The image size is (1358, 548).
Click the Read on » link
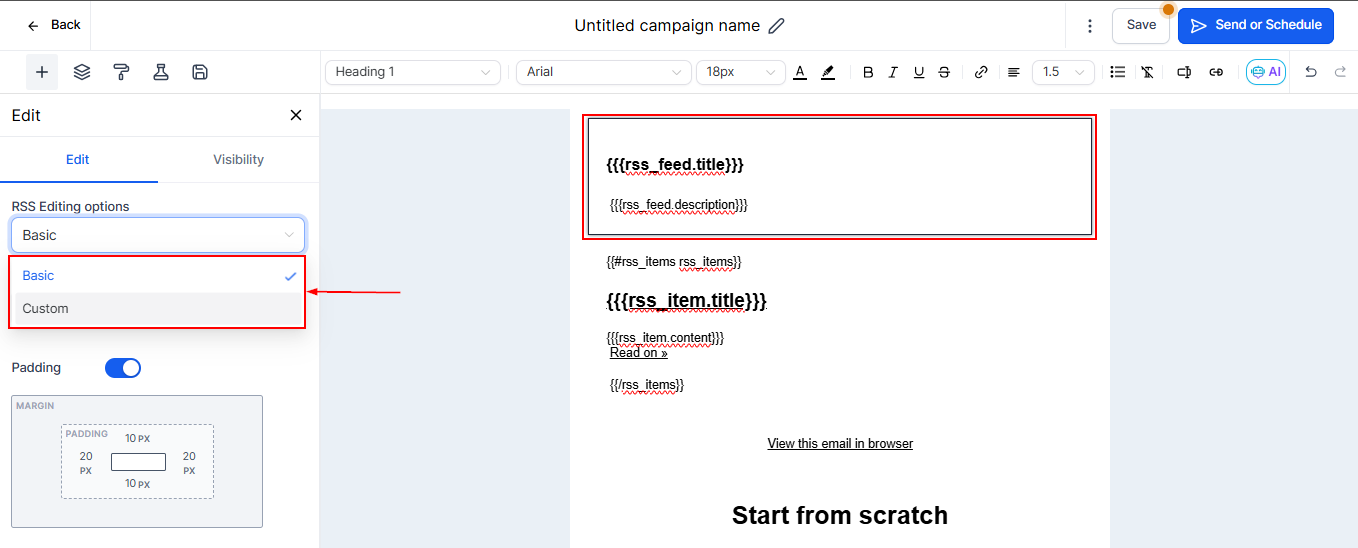(639, 353)
